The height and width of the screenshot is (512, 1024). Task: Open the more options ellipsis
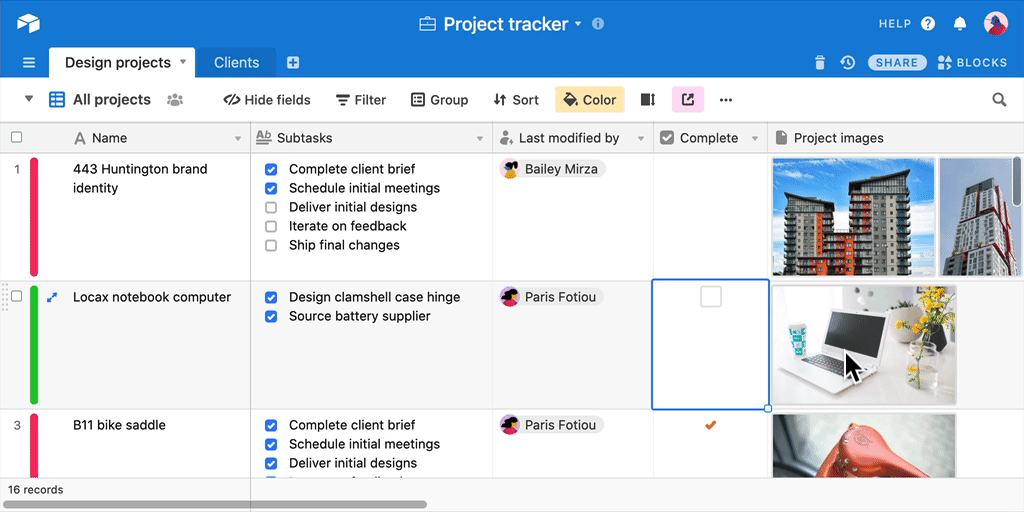click(x=726, y=100)
